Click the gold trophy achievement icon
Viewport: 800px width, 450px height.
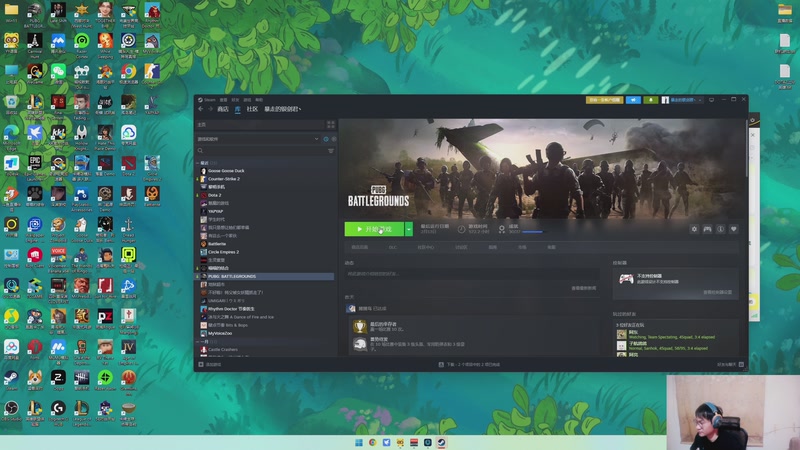[360, 327]
